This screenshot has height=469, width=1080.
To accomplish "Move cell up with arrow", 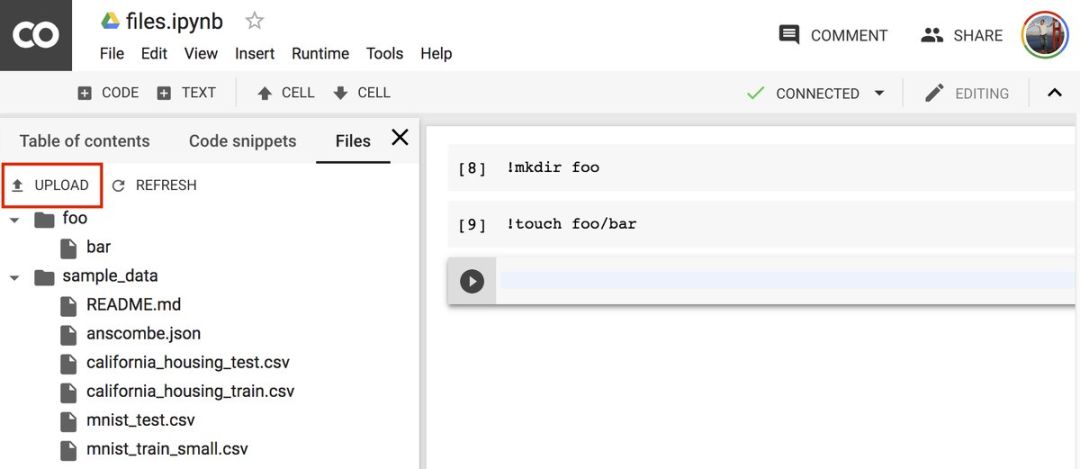I will coord(286,93).
